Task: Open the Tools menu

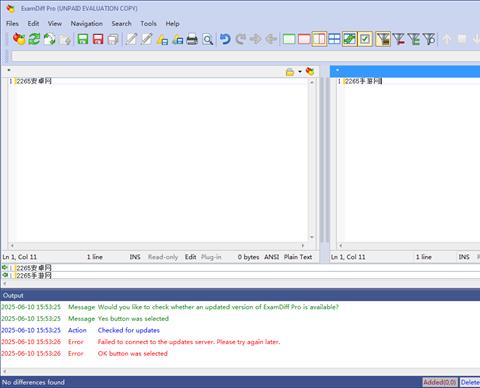Action: click(x=148, y=24)
